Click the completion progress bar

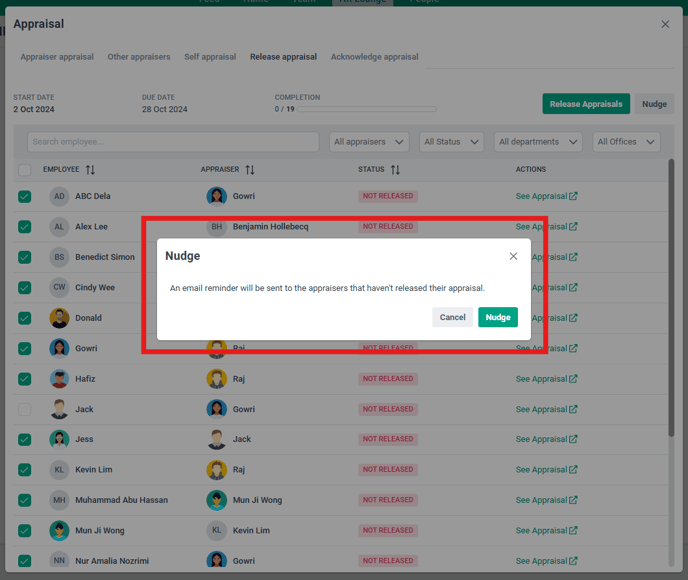point(367,109)
